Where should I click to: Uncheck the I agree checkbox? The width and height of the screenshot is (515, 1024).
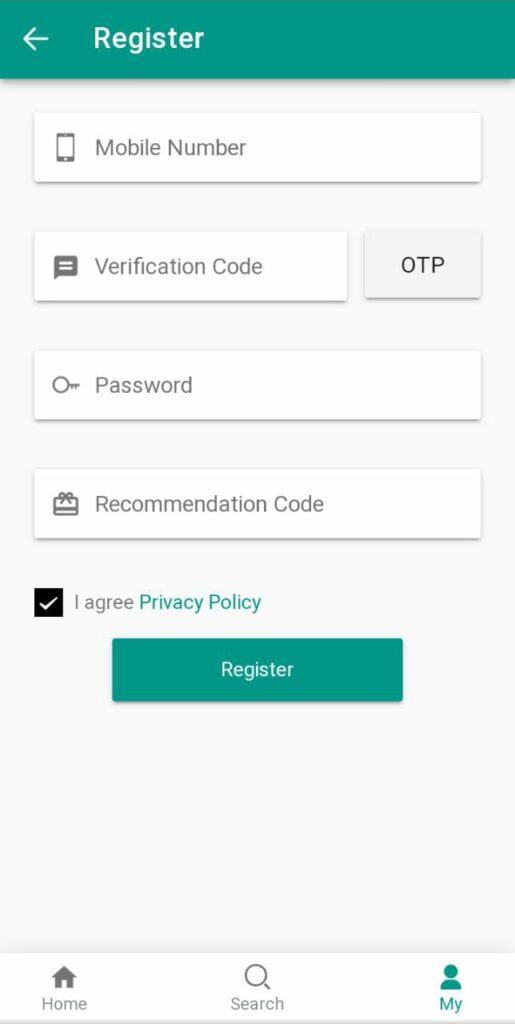tap(49, 602)
